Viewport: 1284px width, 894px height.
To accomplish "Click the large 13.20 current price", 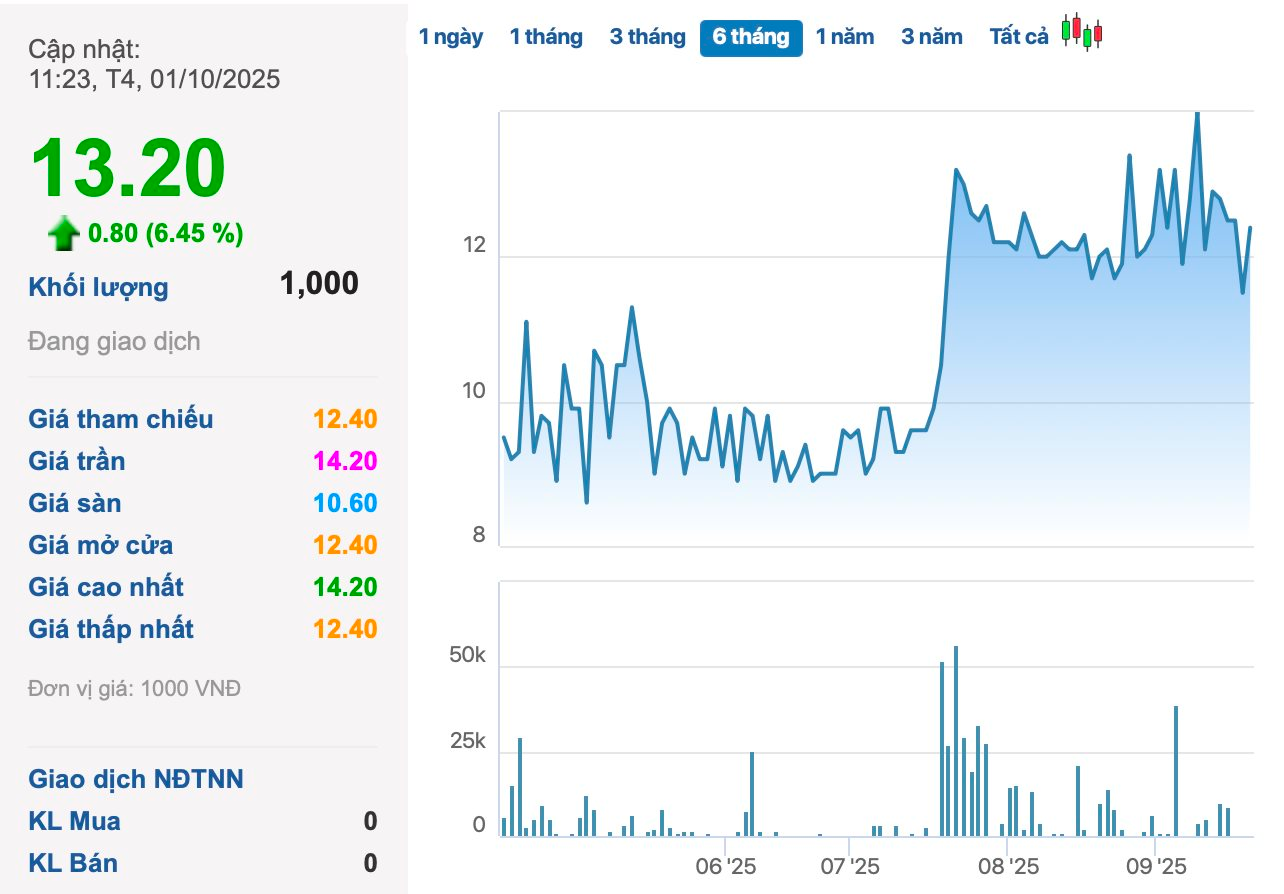I will [x=128, y=168].
